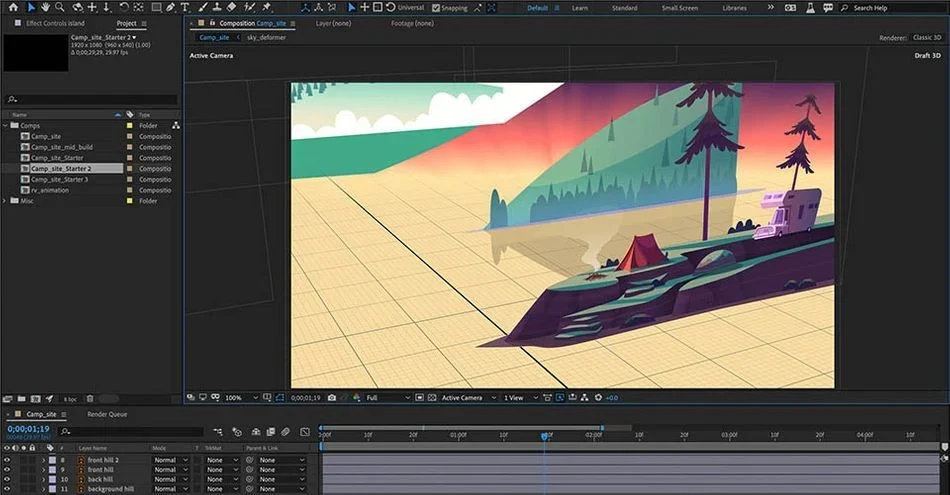Select the rv_animation composition
950x495 pixels.
(50, 190)
